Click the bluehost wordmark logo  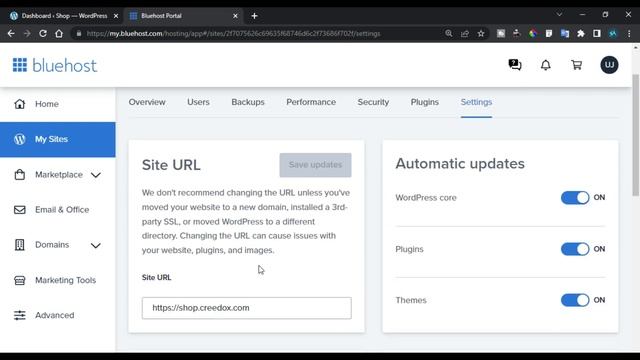(64, 65)
